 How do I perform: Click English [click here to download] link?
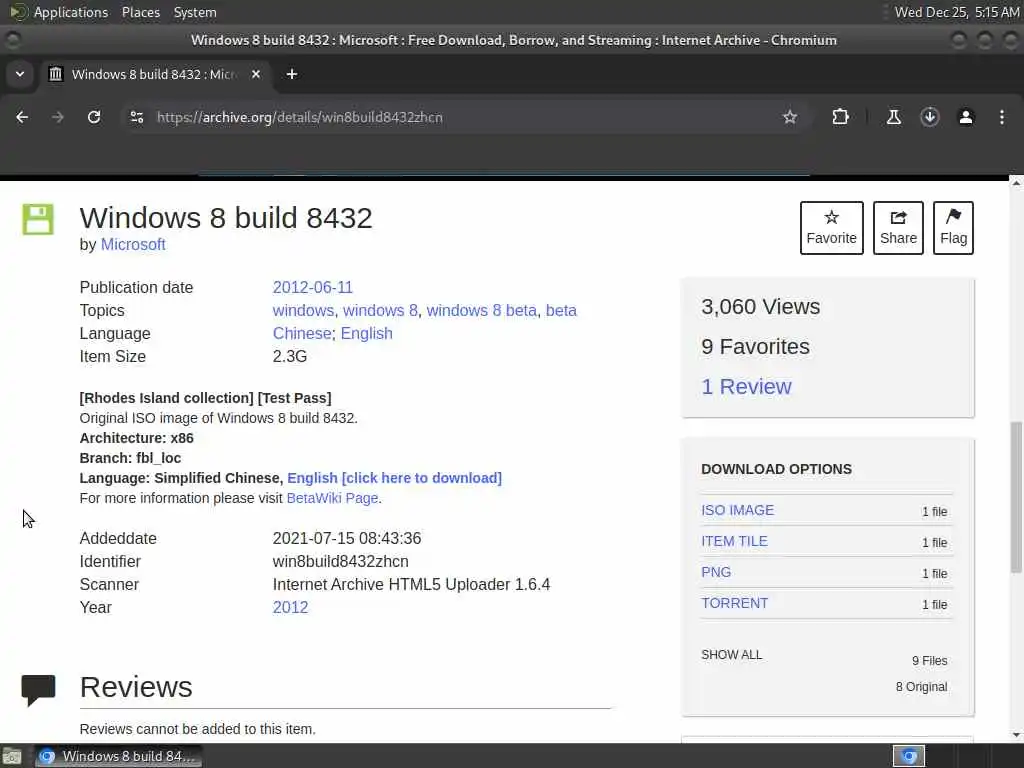394,478
